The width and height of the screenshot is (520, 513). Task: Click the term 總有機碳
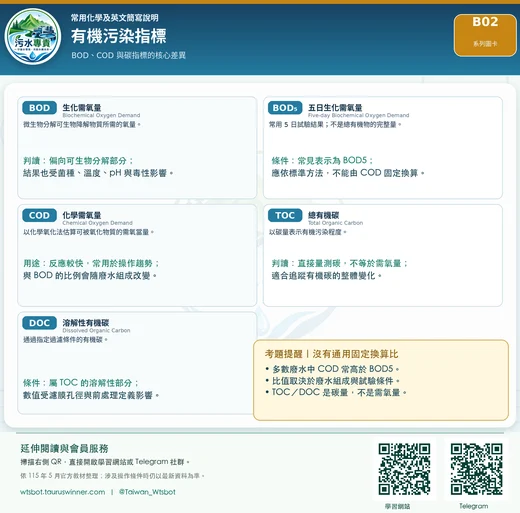323,215
